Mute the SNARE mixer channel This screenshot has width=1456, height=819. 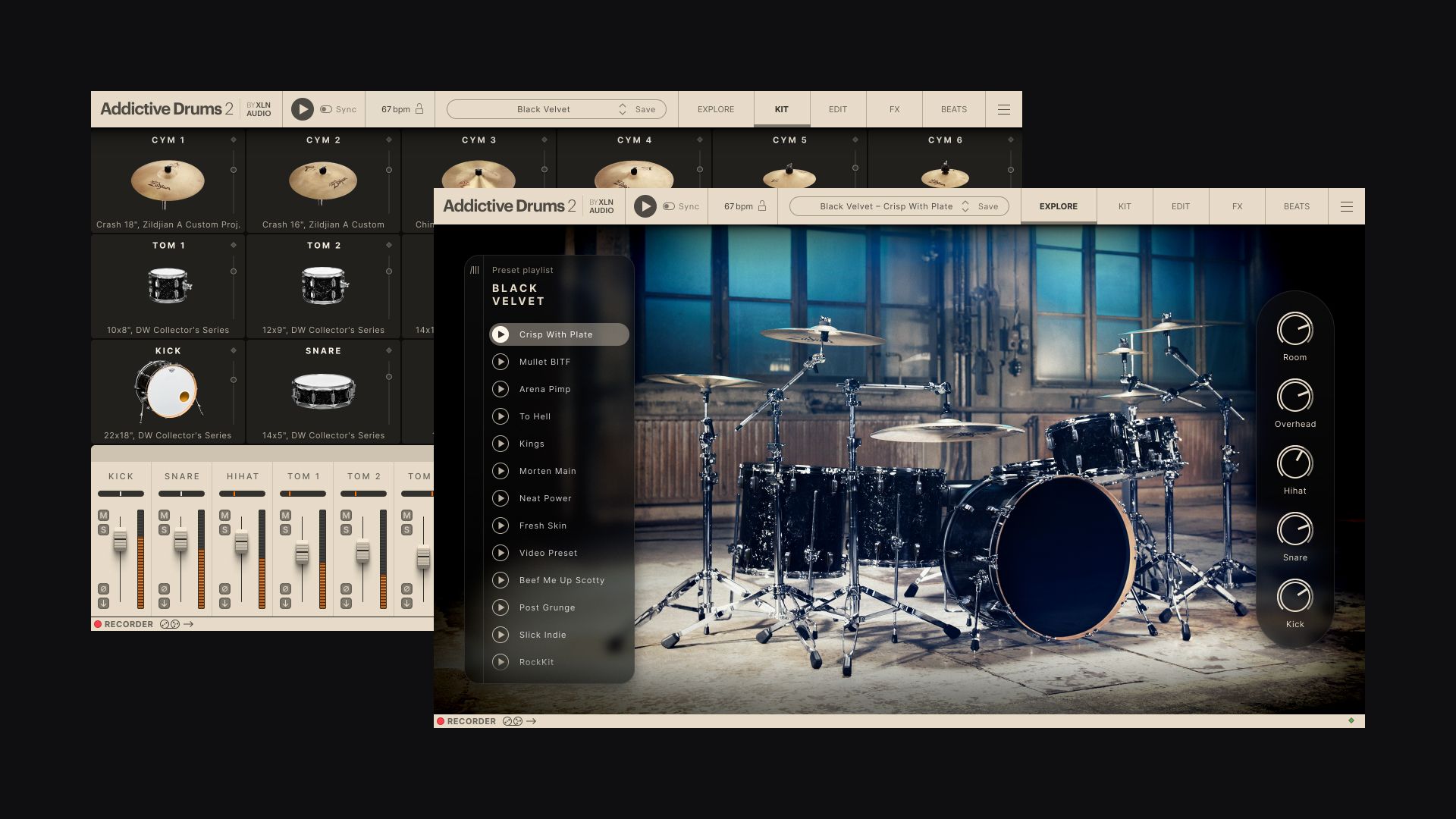(x=164, y=516)
